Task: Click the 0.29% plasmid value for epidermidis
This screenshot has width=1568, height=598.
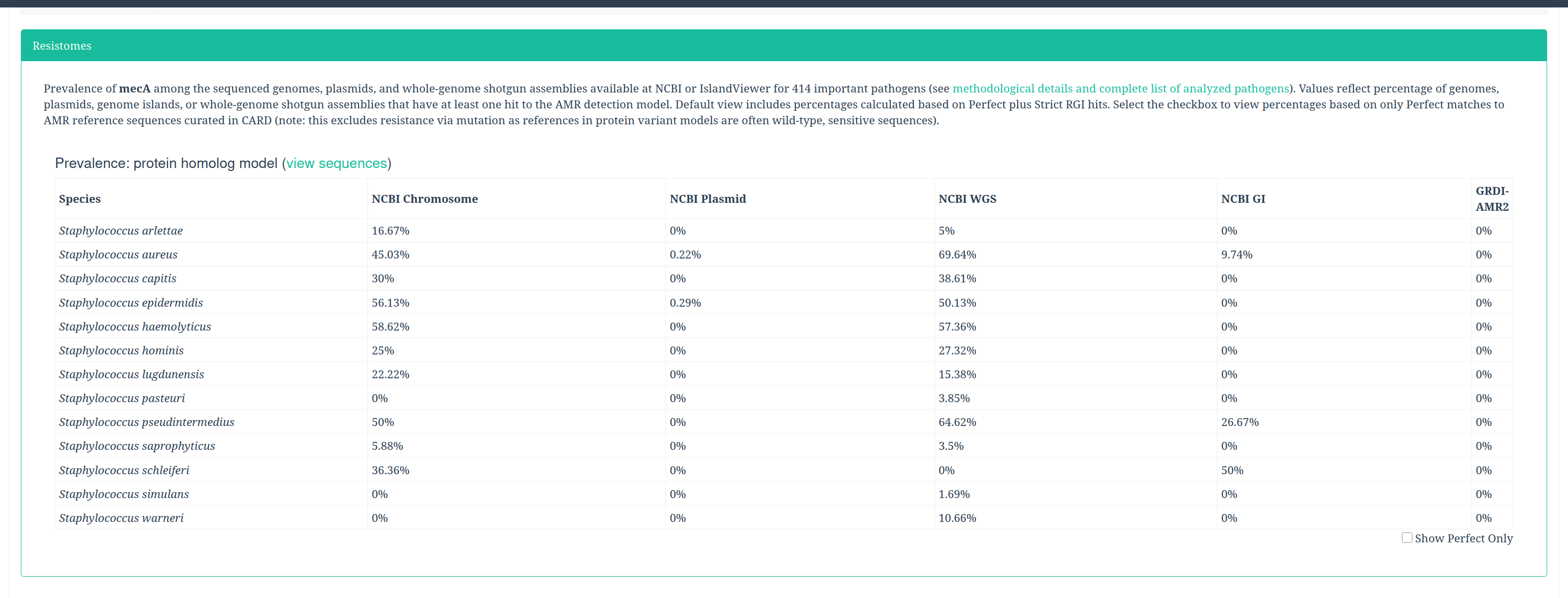Action: tap(685, 302)
